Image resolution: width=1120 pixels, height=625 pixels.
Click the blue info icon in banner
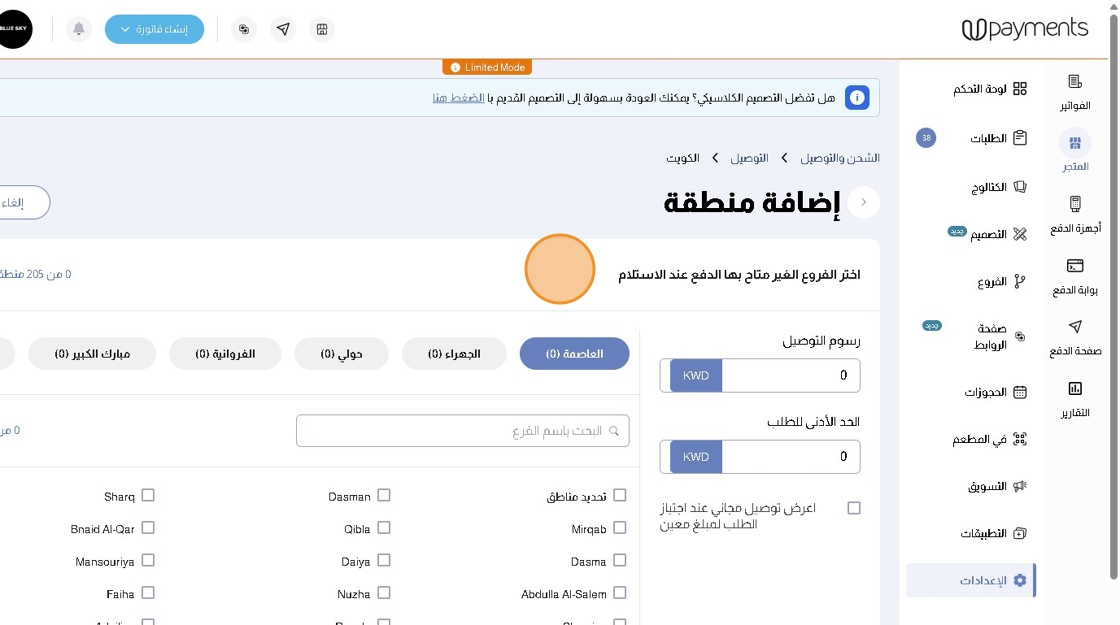(857, 98)
